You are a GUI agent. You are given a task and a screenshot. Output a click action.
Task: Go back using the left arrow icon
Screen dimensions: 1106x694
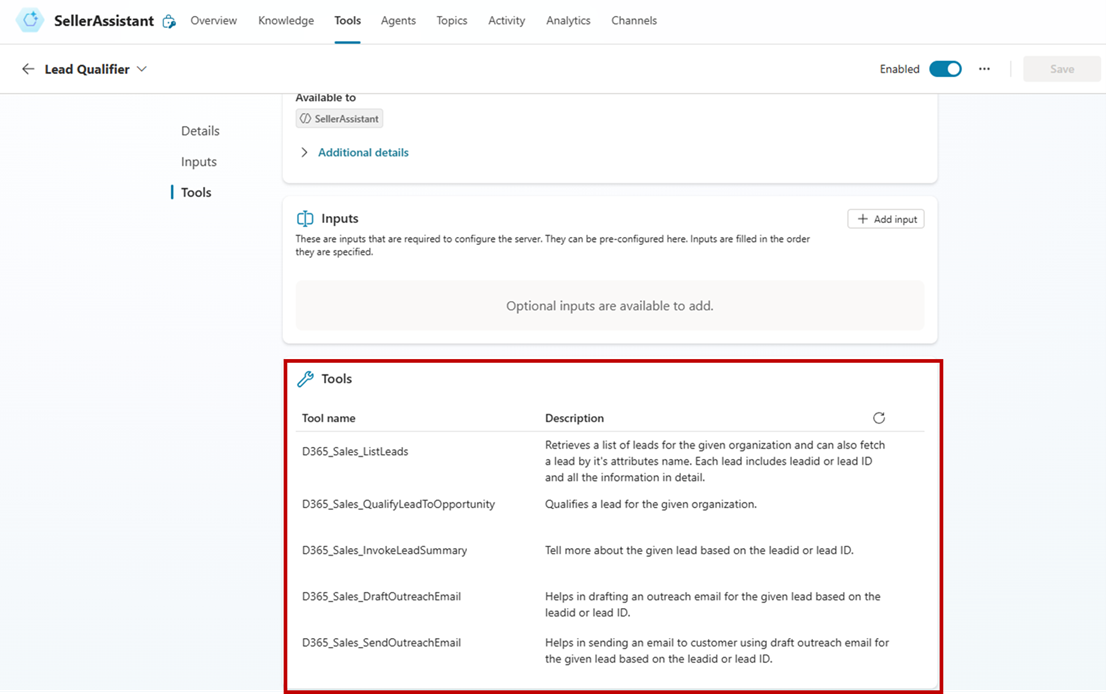point(28,69)
